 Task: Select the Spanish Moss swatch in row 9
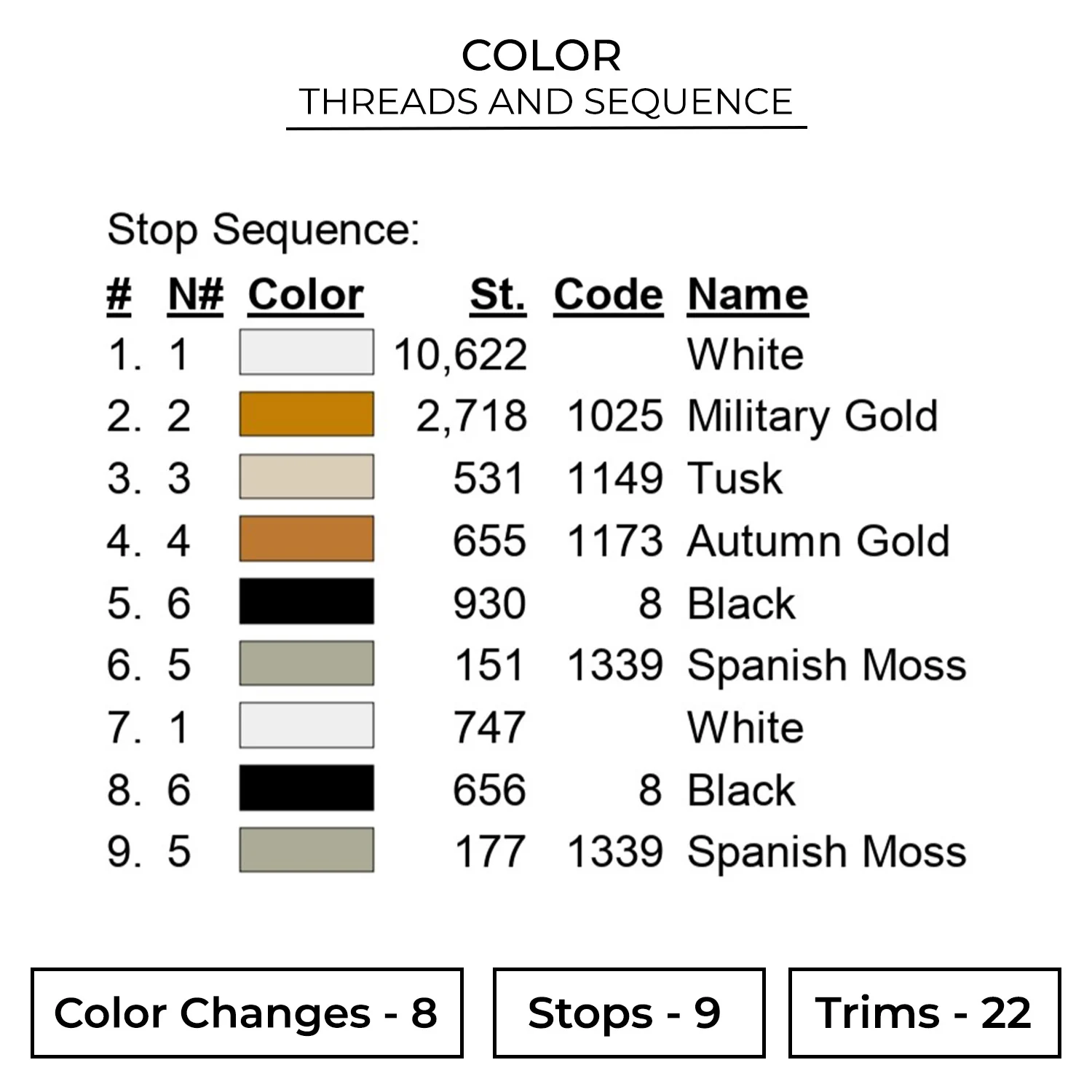(306, 850)
